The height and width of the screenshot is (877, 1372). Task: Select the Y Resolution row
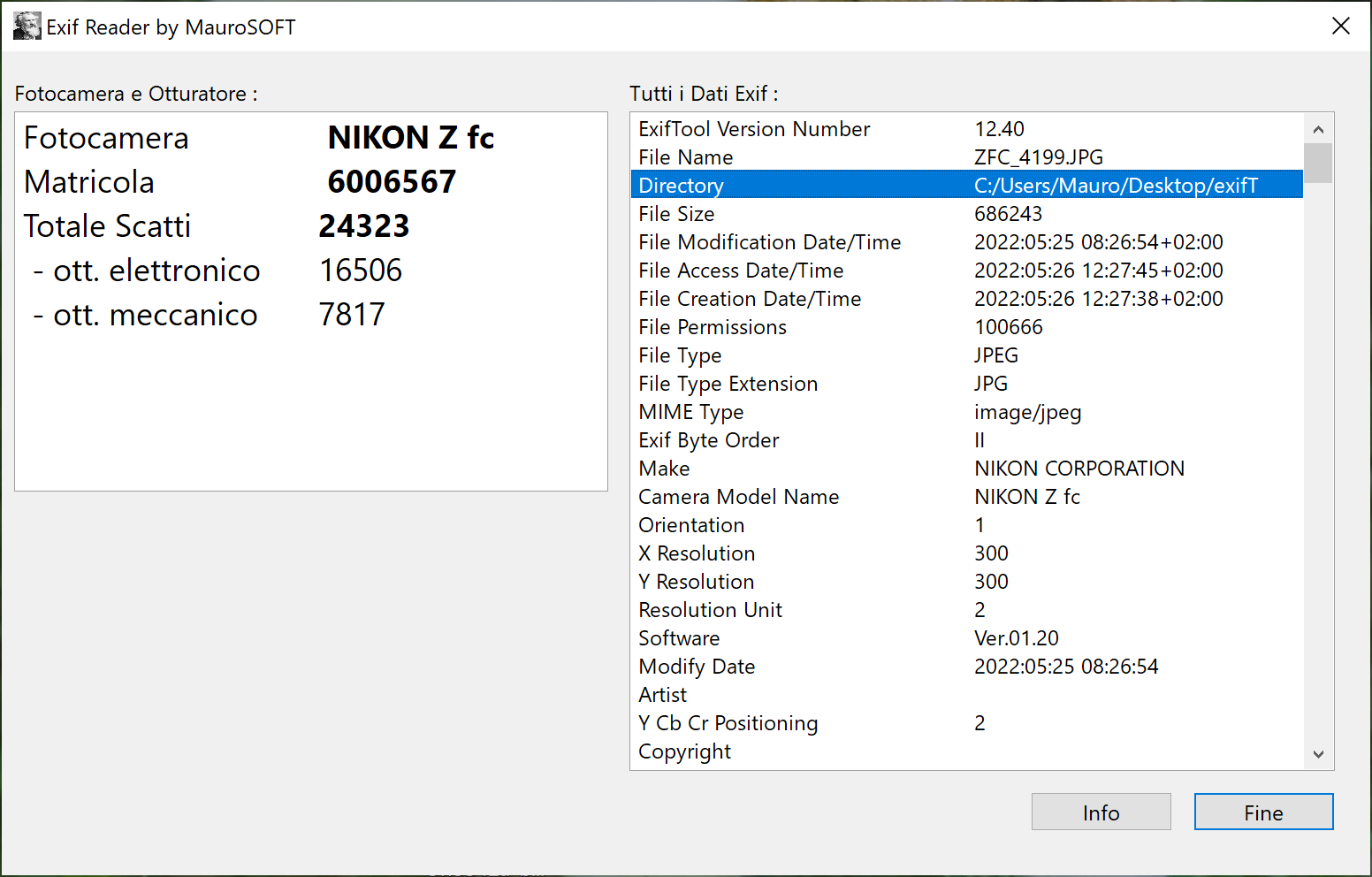pyautogui.click(x=967, y=582)
